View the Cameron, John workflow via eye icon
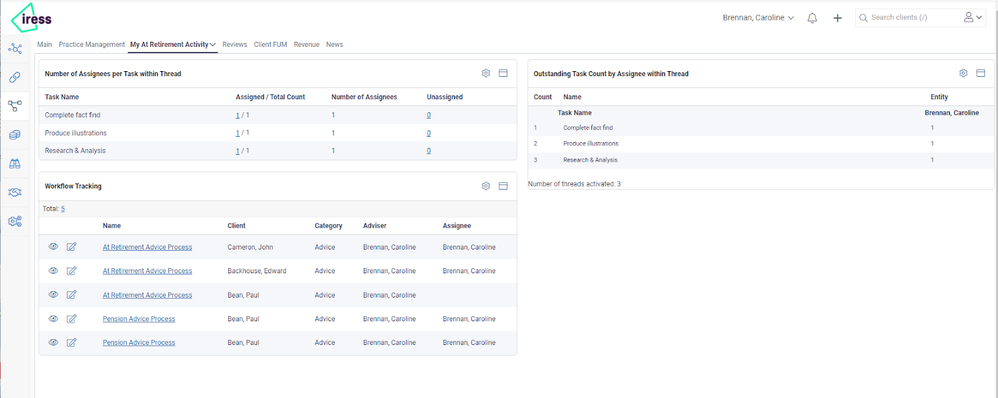This screenshot has width=998, height=398. point(53,246)
